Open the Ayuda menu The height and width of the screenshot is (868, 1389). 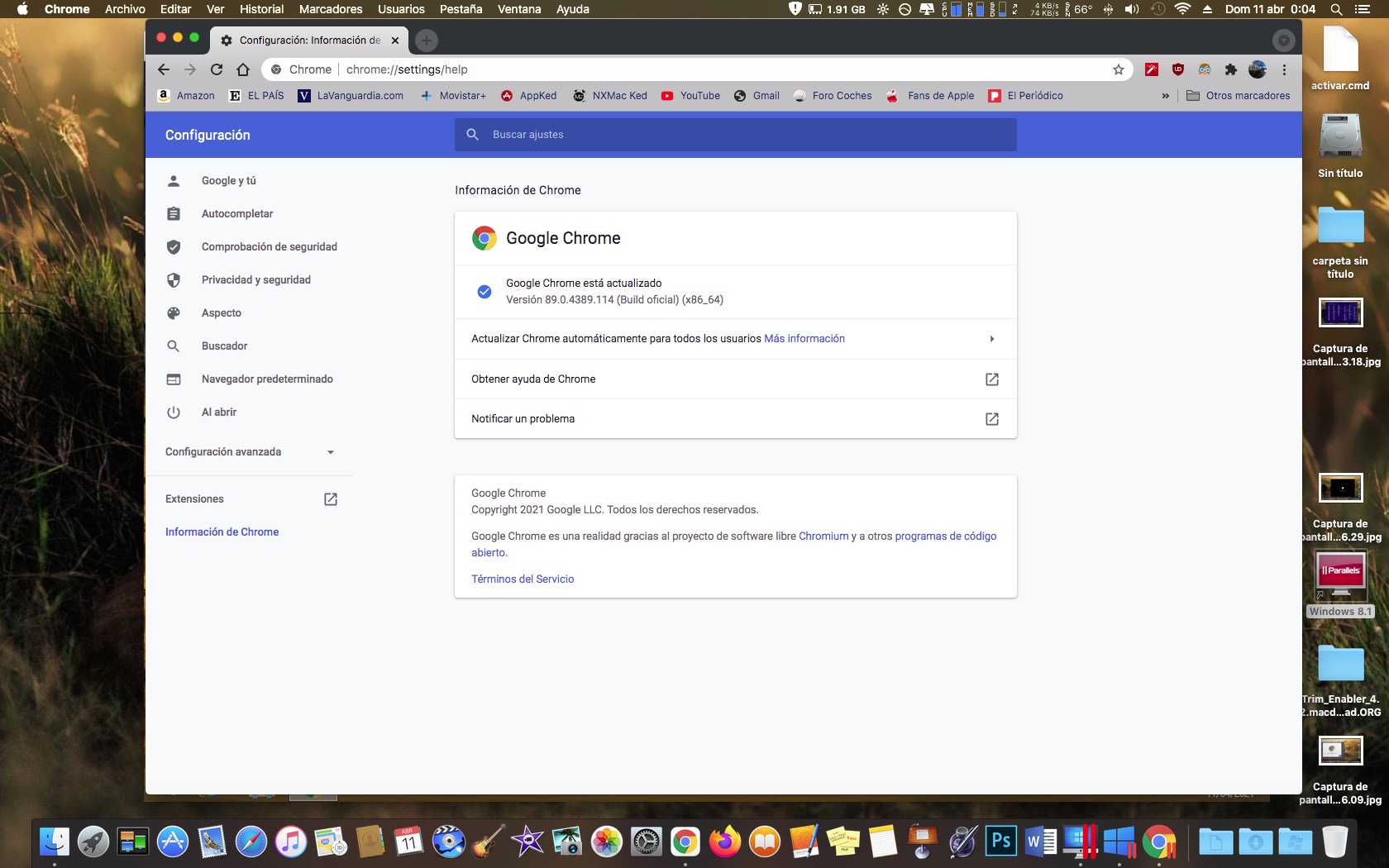pyautogui.click(x=572, y=9)
